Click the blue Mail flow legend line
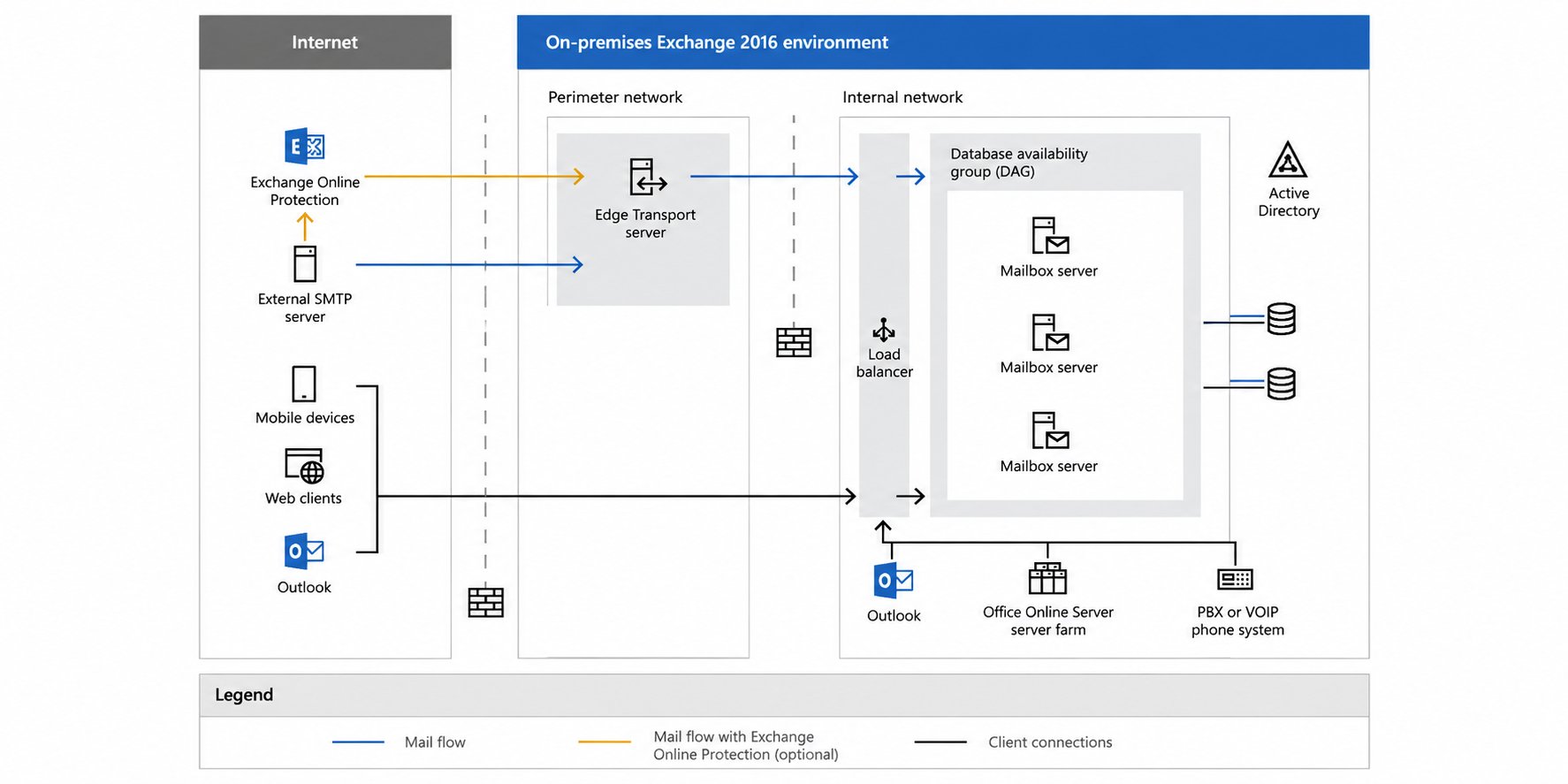Screen dimensions: 1568x784 (358, 742)
